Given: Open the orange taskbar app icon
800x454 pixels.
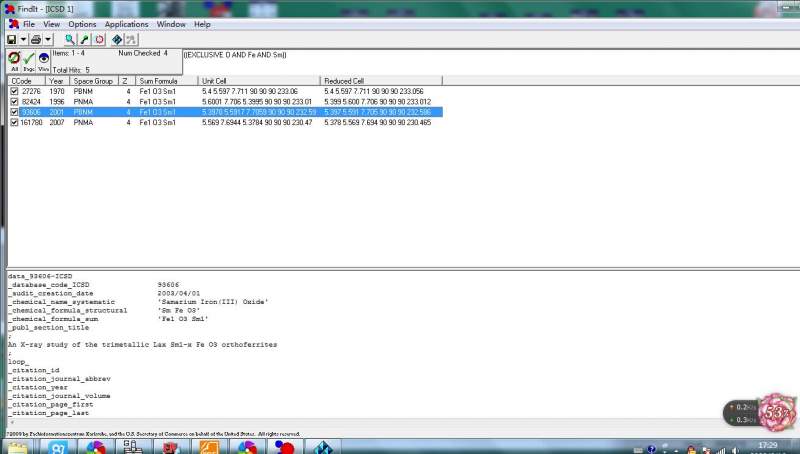Looking at the screenshot, I should [209, 447].
